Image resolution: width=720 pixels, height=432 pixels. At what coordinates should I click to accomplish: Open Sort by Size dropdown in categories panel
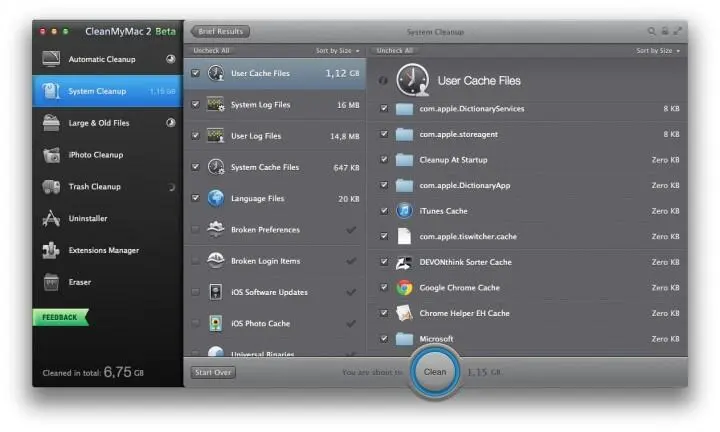[338, 50]
